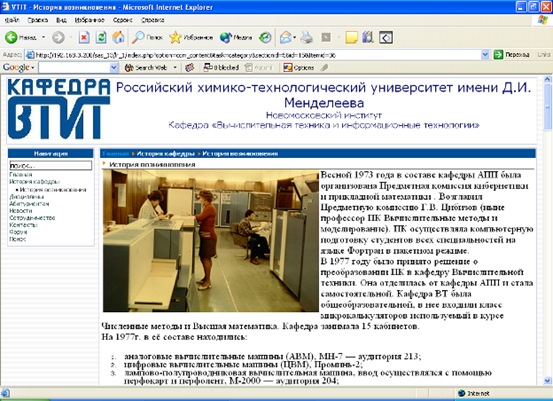
Task: Open the Избранное (Favorites) menu
Action: (90, 20)
